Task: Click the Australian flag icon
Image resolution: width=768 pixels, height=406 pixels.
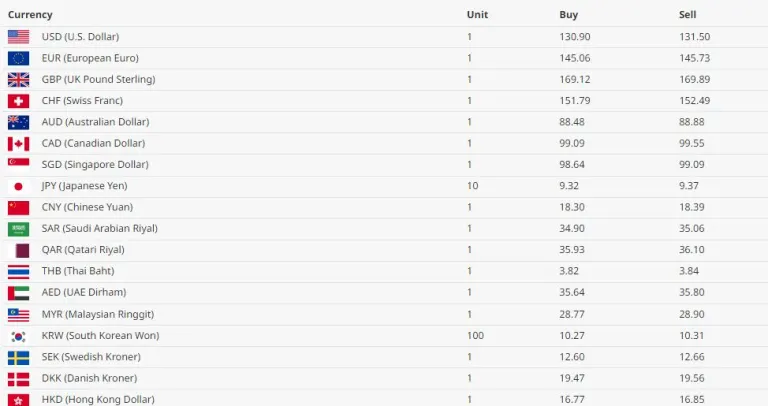Action: pos(18,122)
